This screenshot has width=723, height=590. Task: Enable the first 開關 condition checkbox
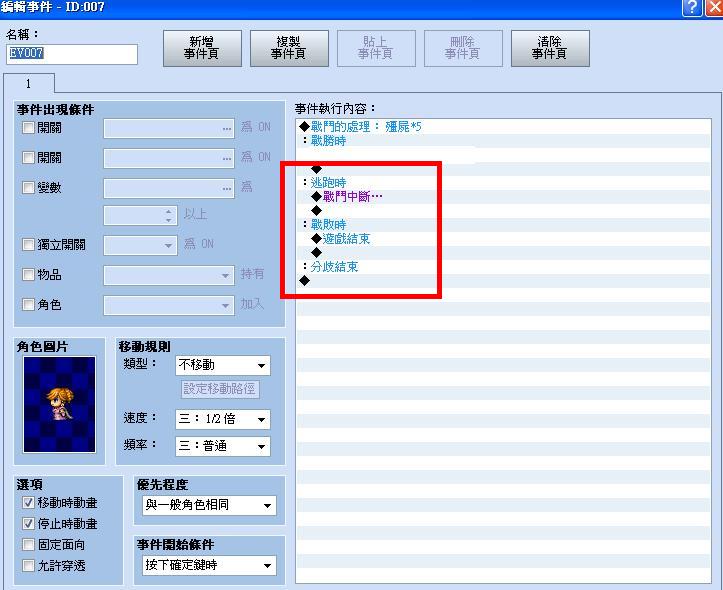[28, 128]
